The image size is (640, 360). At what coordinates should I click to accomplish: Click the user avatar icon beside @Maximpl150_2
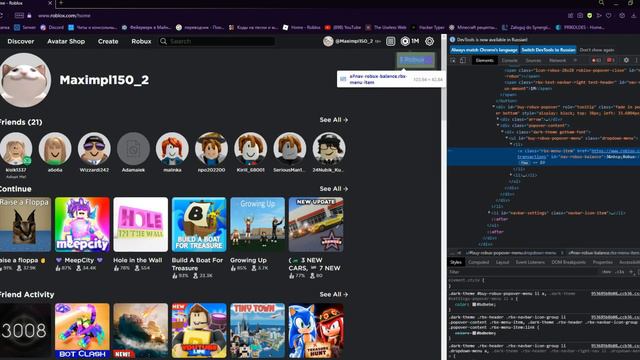click(x=328, y=41)
